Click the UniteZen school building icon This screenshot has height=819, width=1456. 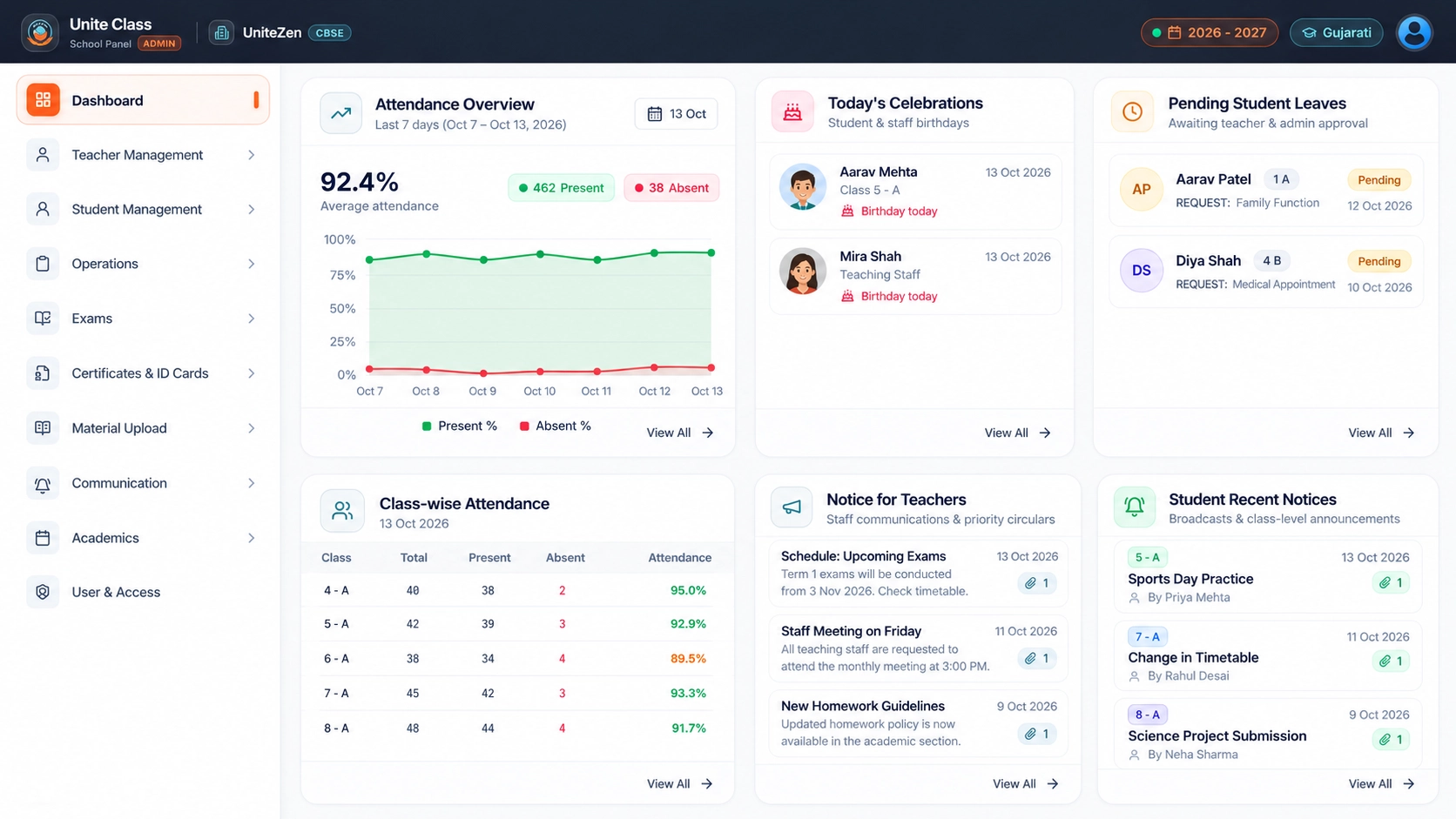click(x=221, y=33)
